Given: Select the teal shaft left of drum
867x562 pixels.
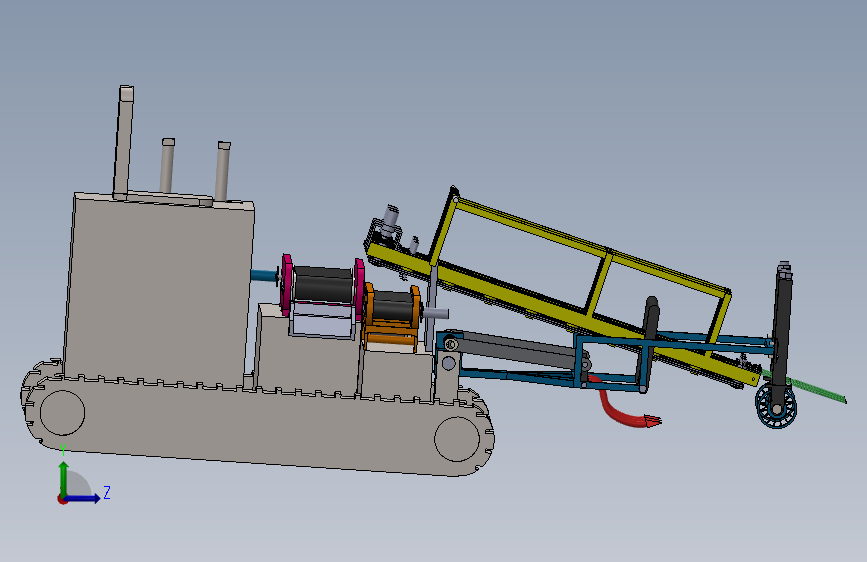Looking at the screenshot, I should click(x=264, y=275).
